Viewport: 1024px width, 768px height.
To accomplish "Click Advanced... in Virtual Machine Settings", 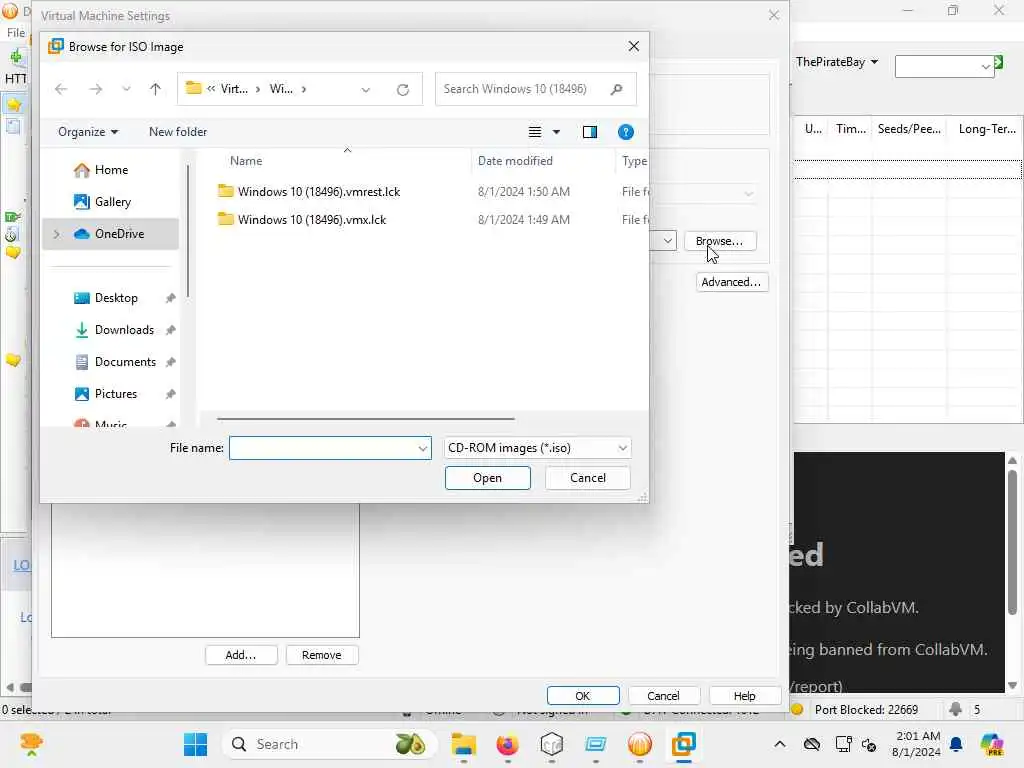I will (x=731, y=282).
